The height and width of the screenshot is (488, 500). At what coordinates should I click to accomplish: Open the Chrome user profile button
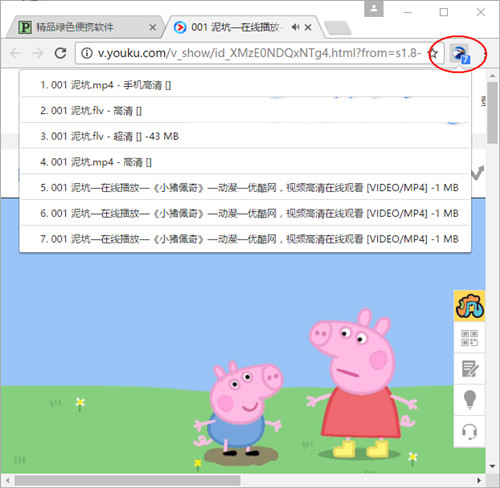[374, 9]
